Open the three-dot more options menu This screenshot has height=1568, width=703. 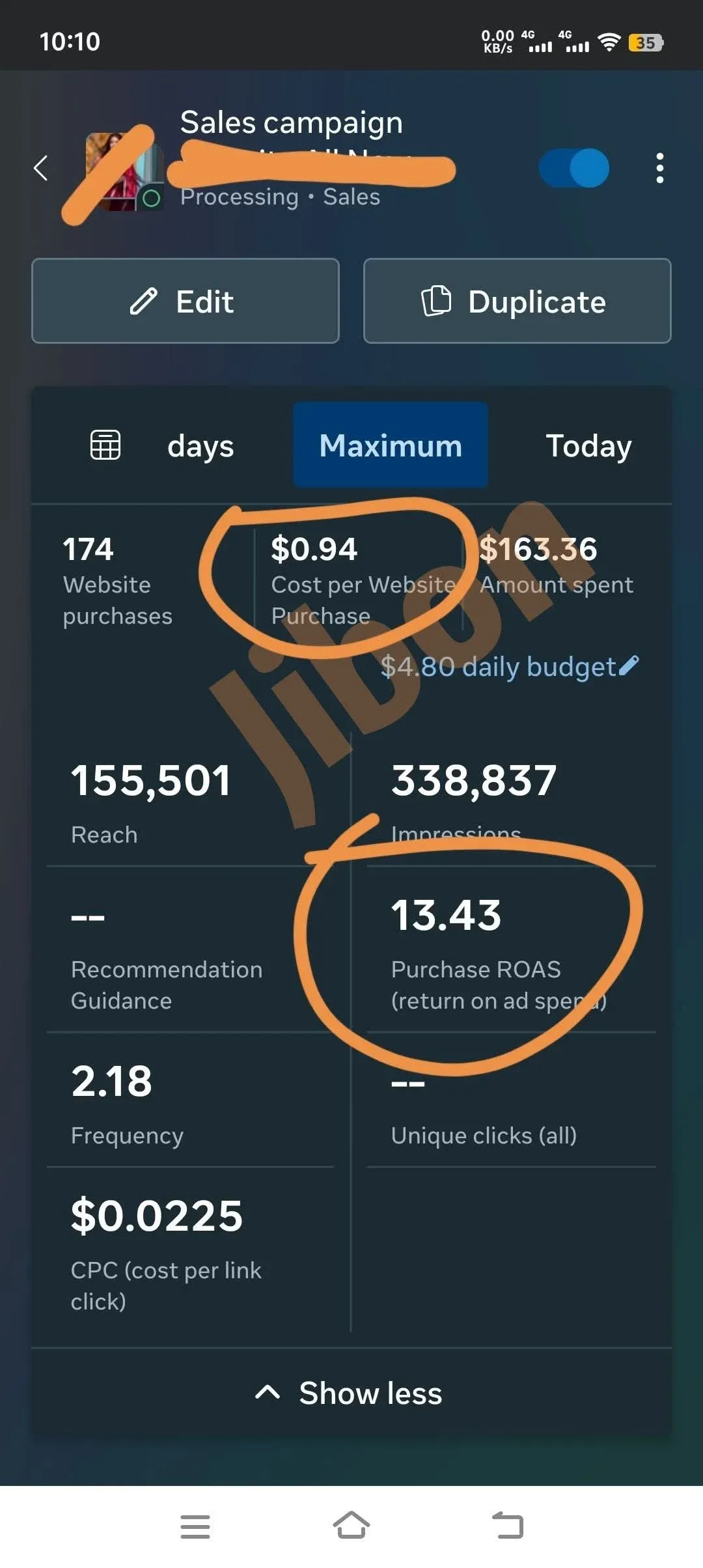click(x=659, y=168)
